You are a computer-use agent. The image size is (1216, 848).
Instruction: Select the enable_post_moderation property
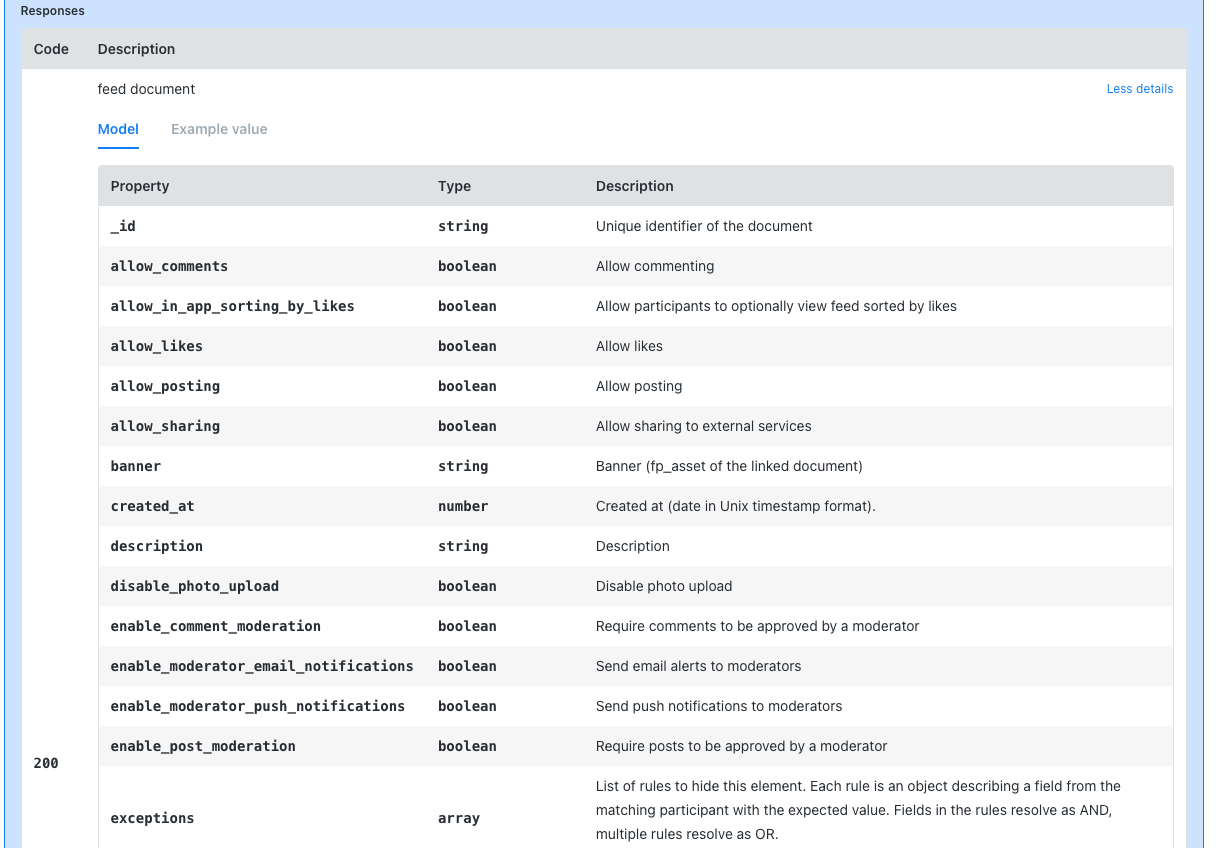pyautogui.click(x=203, y=746)
